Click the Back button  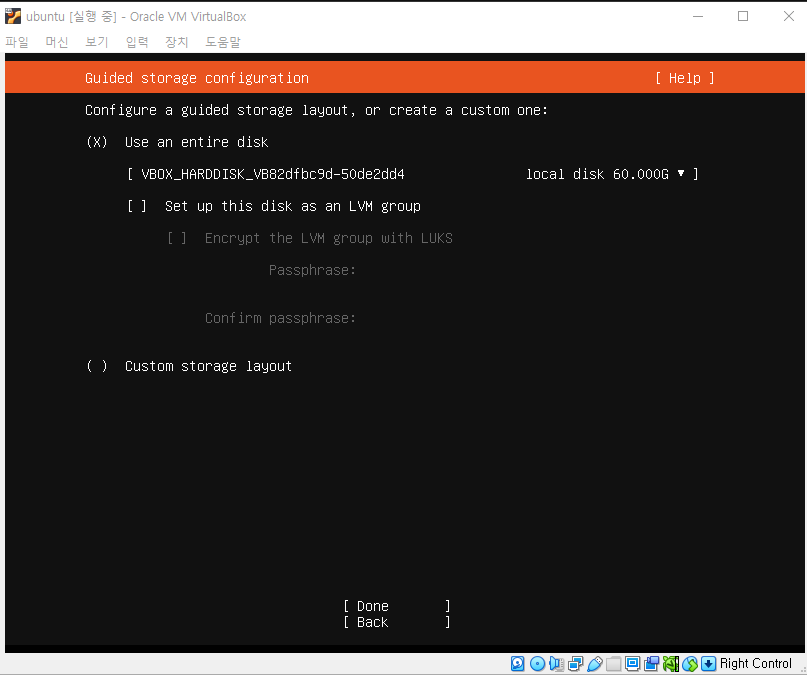tap(397, 622)
